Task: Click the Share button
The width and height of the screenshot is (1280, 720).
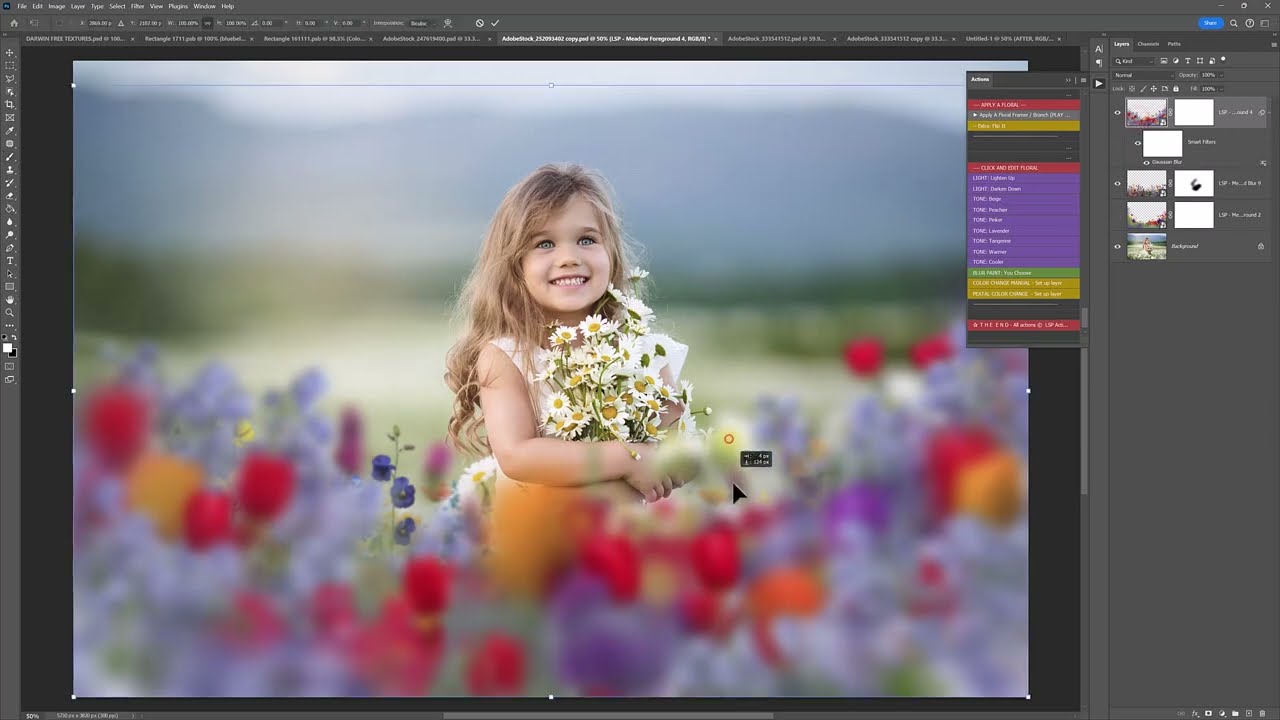Action: [1210, 23]
